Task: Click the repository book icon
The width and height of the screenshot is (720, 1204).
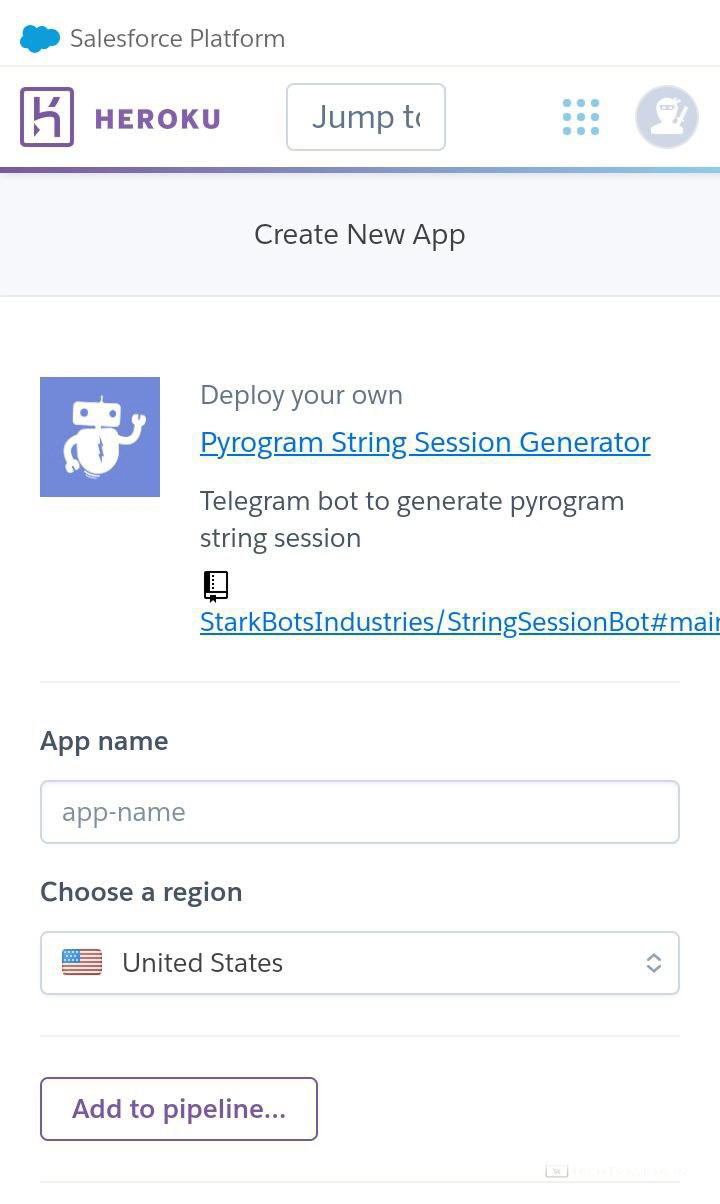Action: point(216,586)
